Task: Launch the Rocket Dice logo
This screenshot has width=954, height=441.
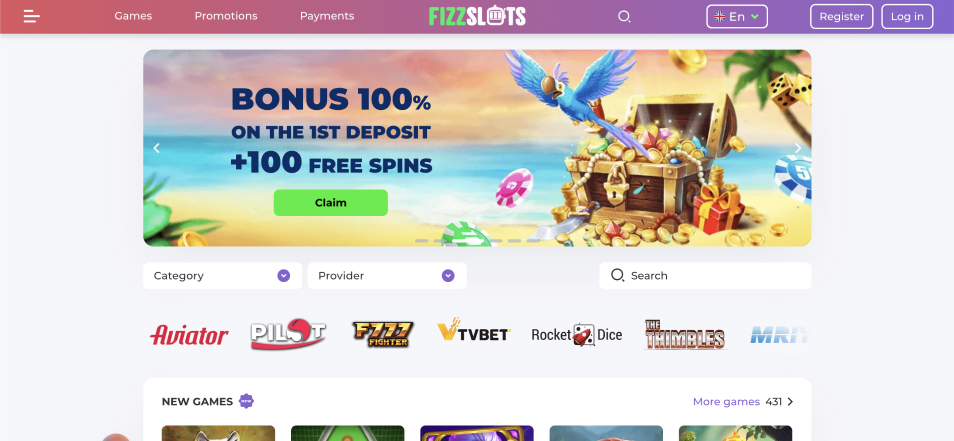Action: click(577, 335)
